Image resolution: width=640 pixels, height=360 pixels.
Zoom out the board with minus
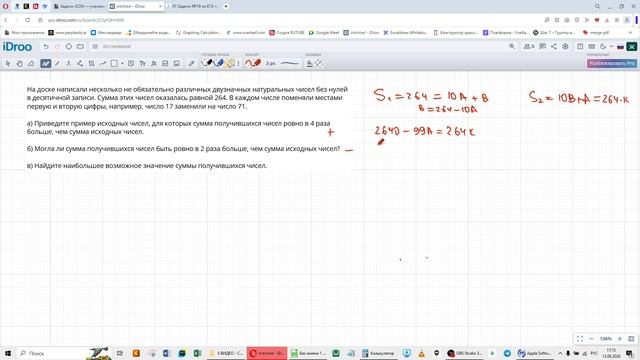coord(591,339)
